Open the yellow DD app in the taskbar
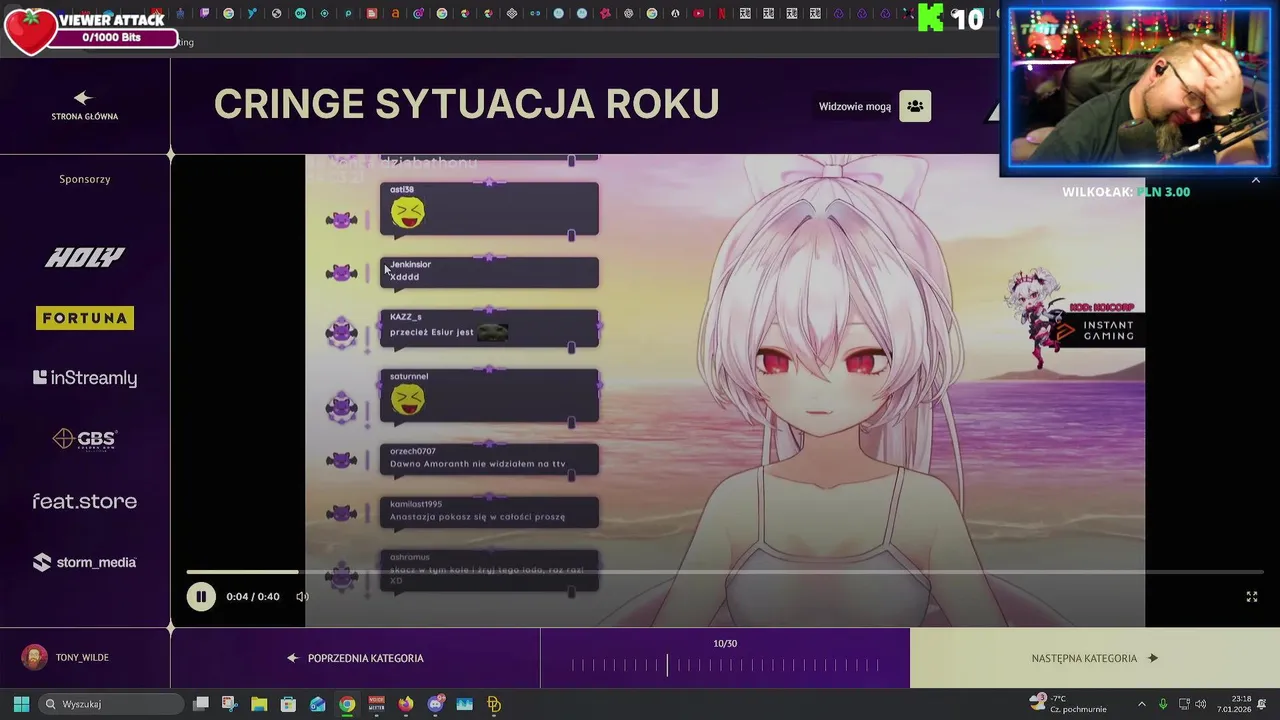 coord(494,704)
